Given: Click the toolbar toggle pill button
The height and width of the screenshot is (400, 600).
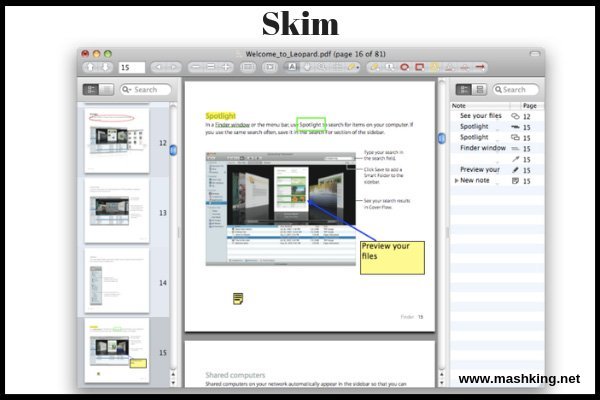Looking at the screenshot, I should tap(535, 54).
